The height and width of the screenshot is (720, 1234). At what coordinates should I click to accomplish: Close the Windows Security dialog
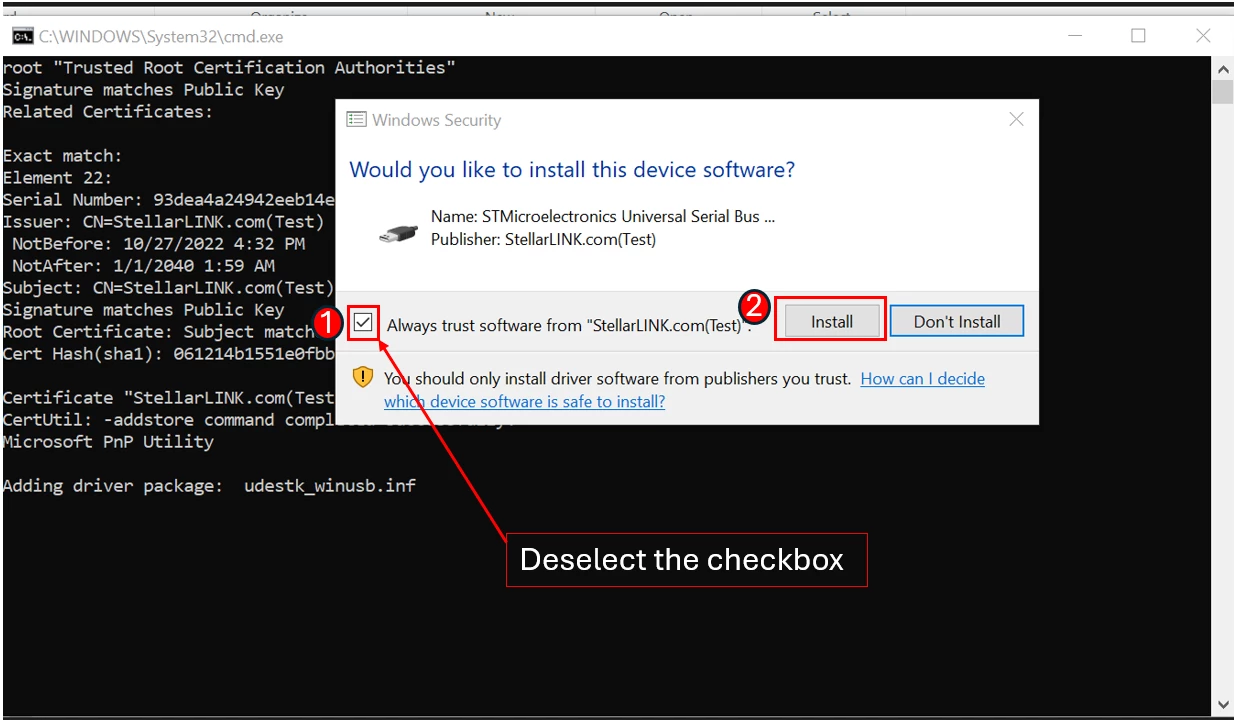pos(1016,120)
